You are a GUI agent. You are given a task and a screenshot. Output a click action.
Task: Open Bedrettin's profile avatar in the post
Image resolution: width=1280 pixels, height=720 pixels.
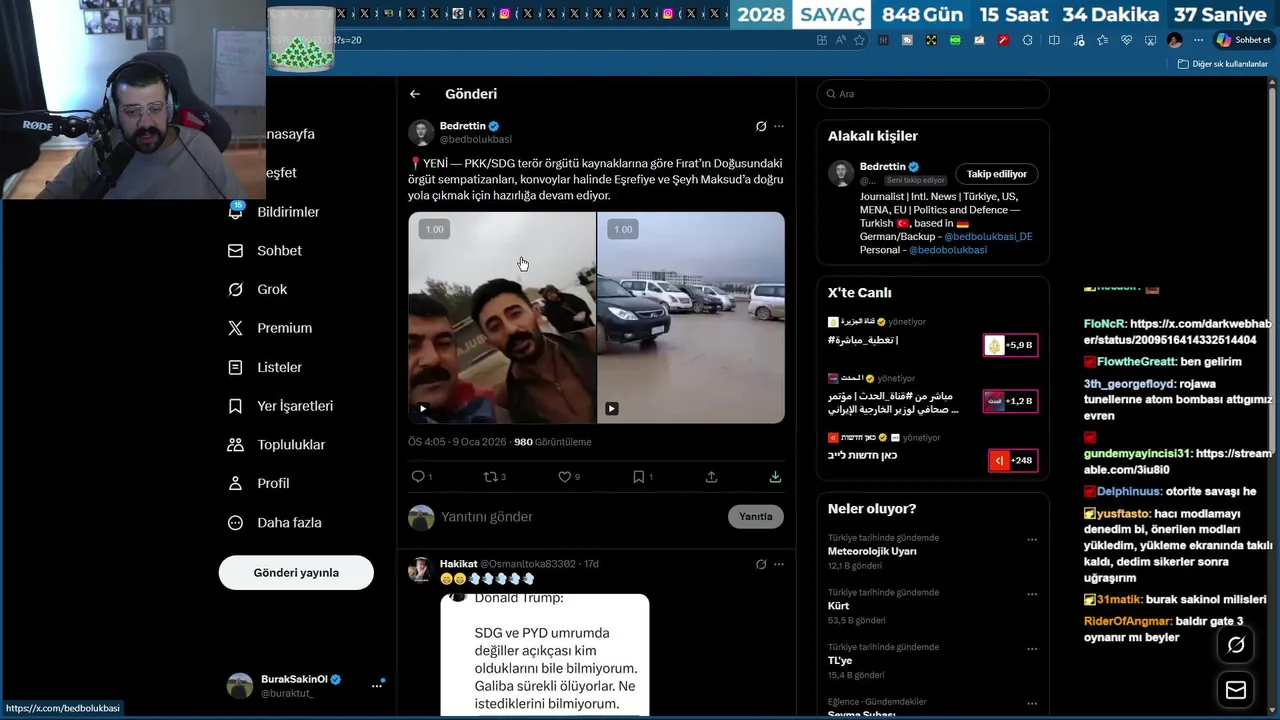click(x=421, y=133)
